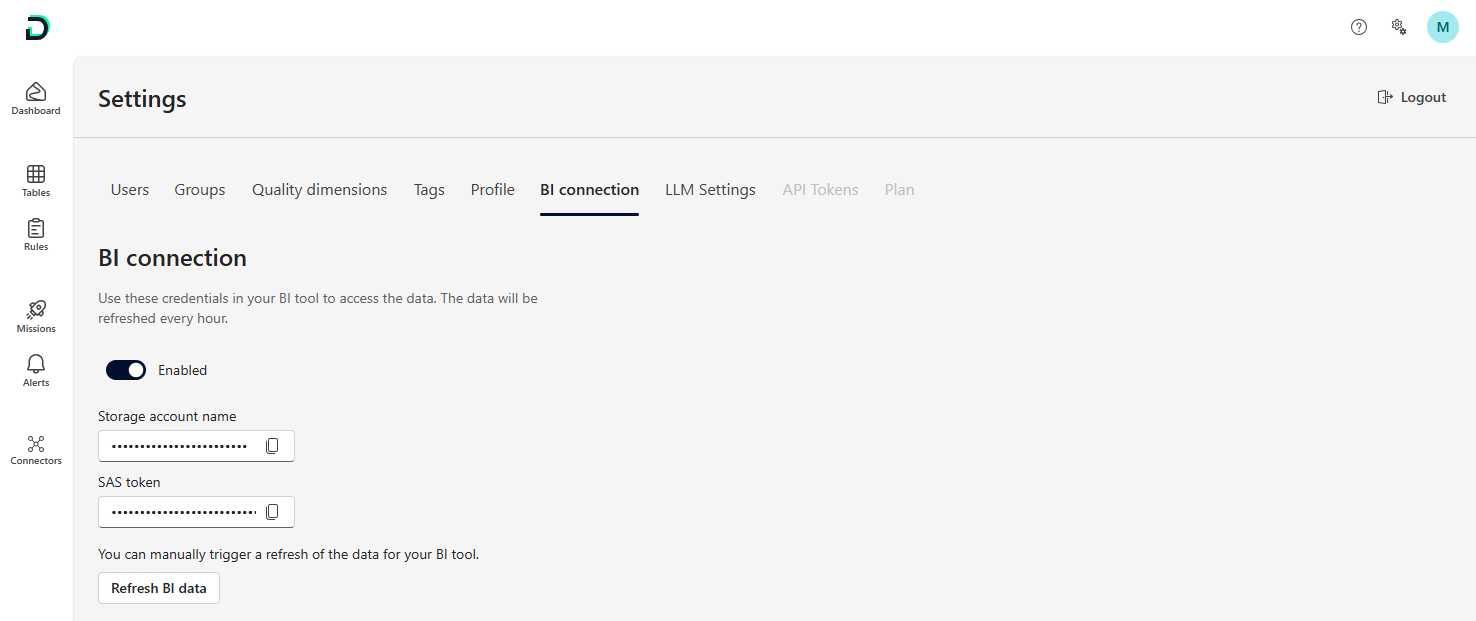The image size is (1476, 621).
Task: Click the SAS token input field
Action: click(182, 512)
